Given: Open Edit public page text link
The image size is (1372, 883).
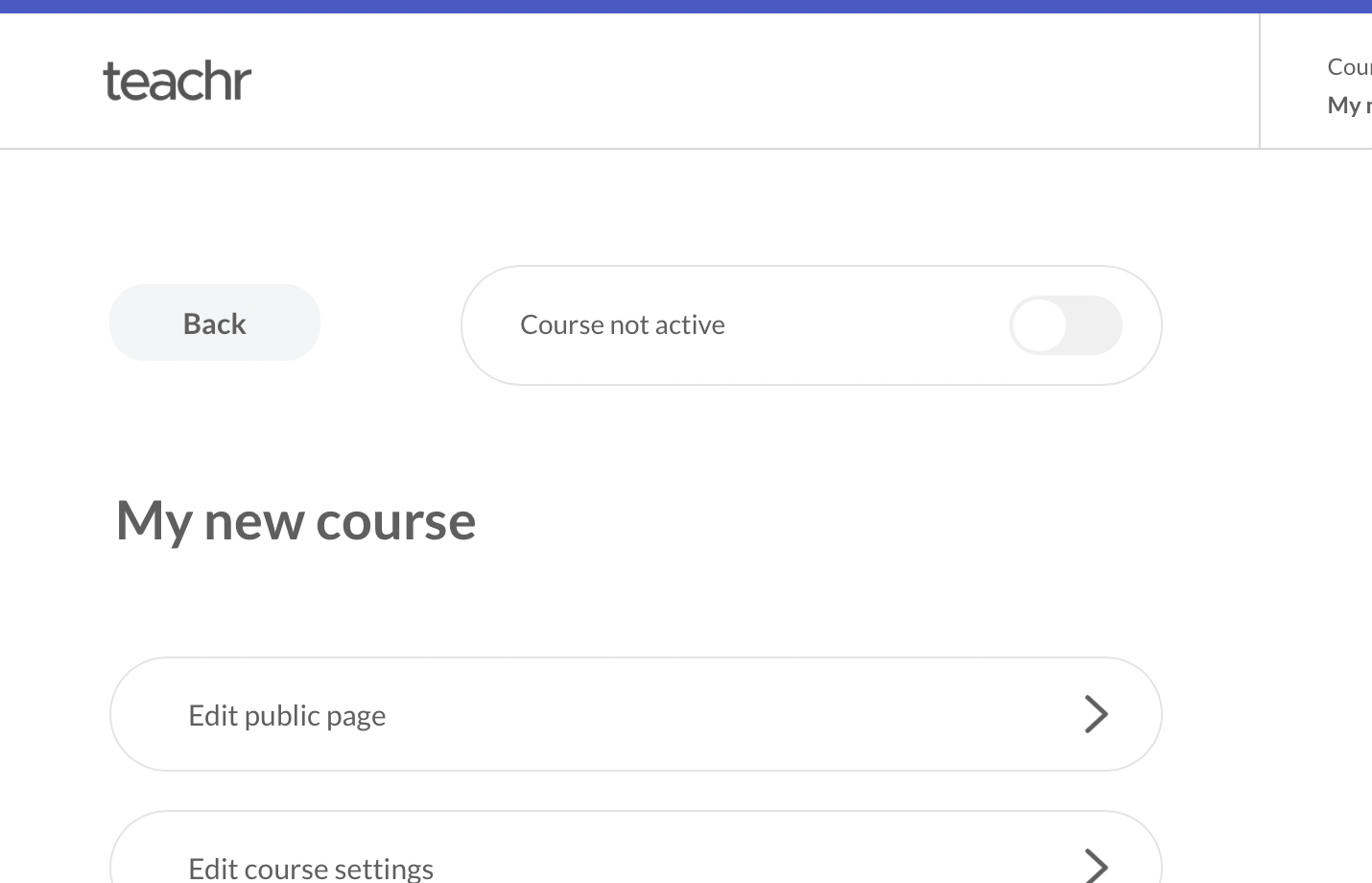Looking at the screenshot, I should click(x=287, y=716).
